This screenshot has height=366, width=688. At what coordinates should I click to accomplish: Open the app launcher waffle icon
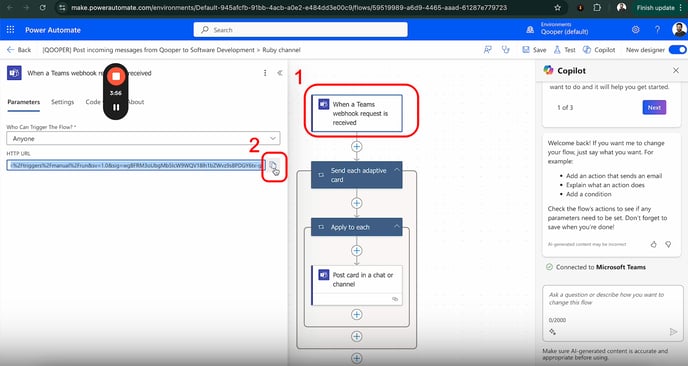(10, 29)
